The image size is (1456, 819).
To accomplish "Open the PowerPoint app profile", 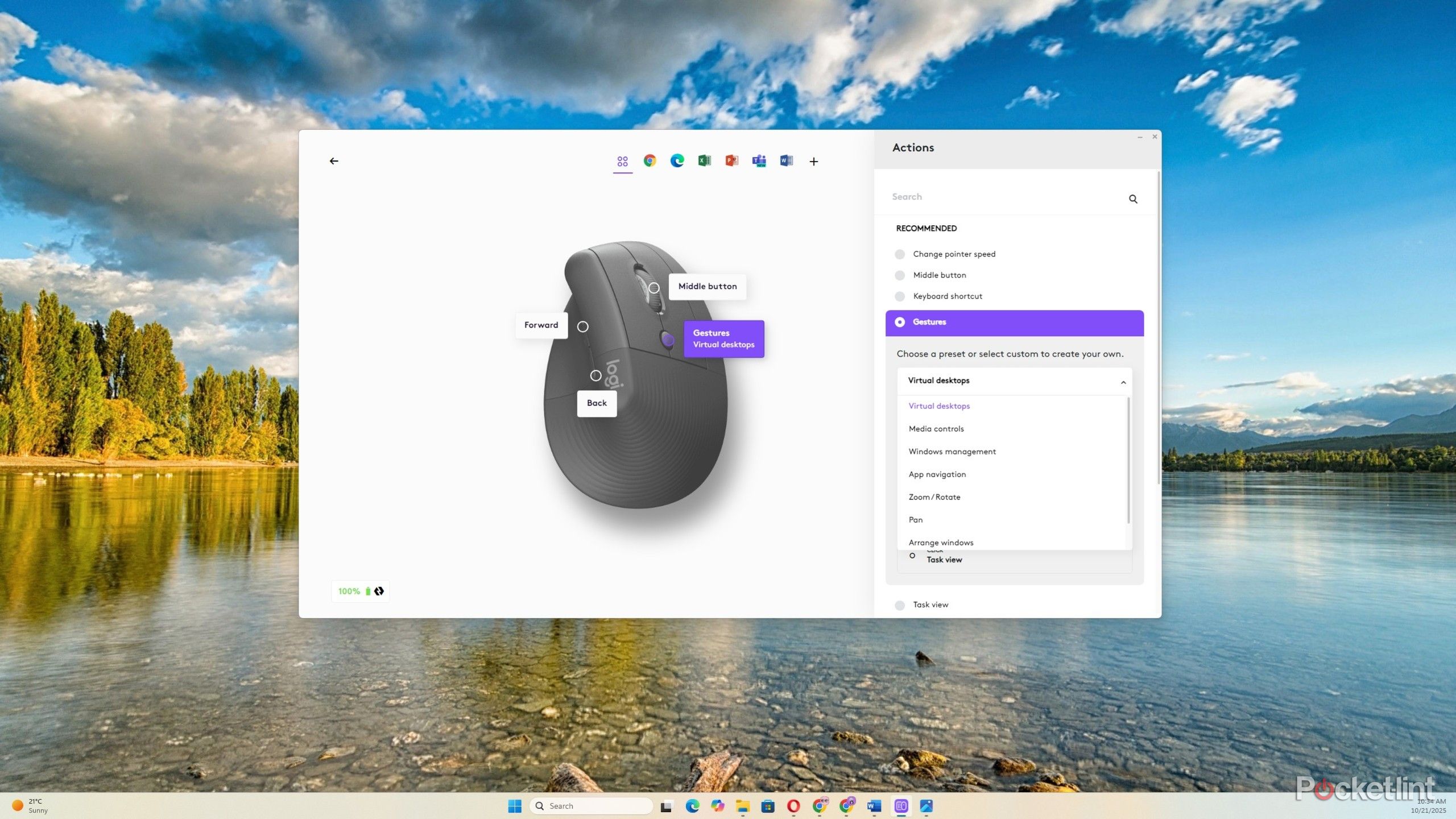I will click(x=731, y=161).
